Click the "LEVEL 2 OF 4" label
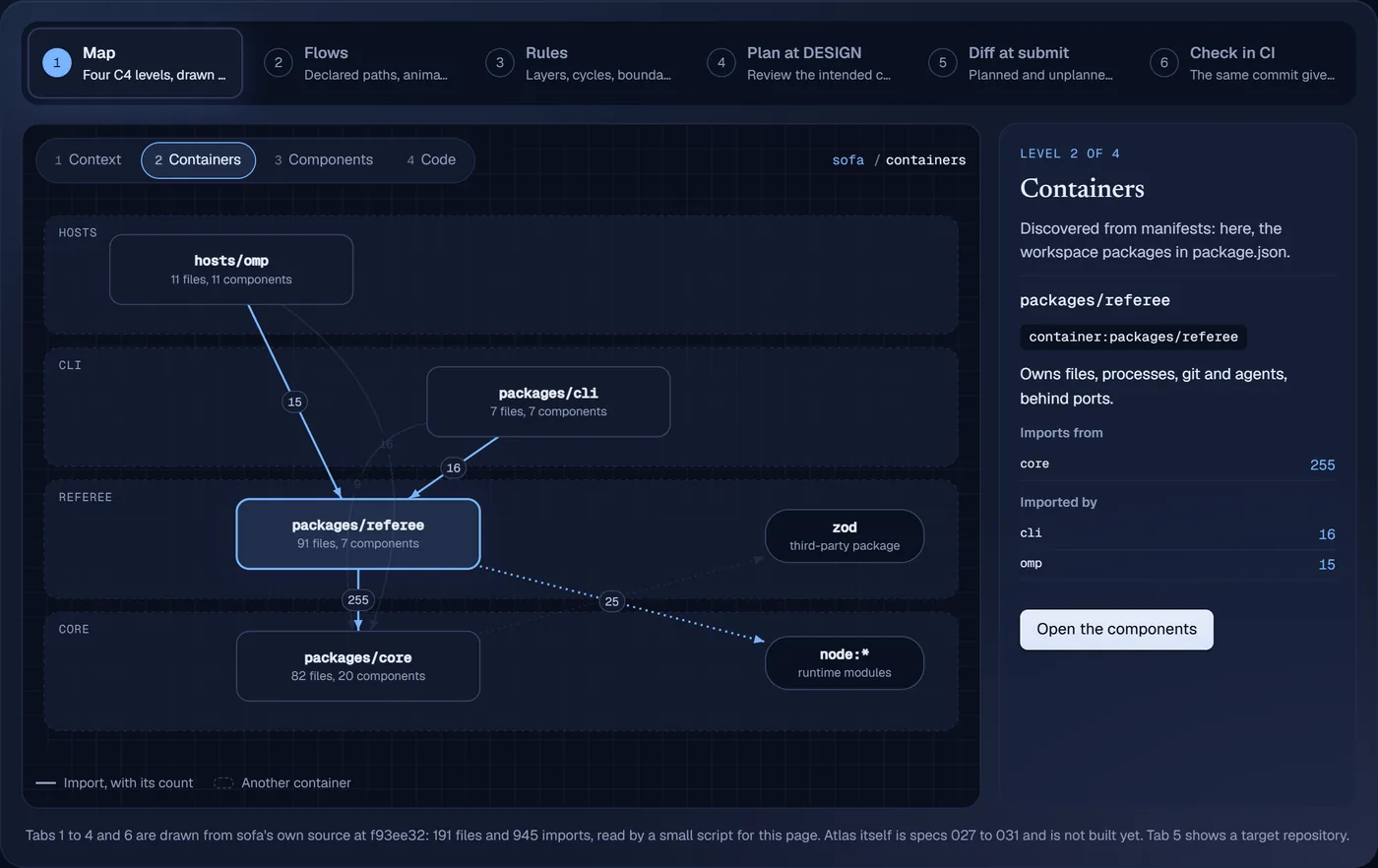 [x=1070, y=154]
